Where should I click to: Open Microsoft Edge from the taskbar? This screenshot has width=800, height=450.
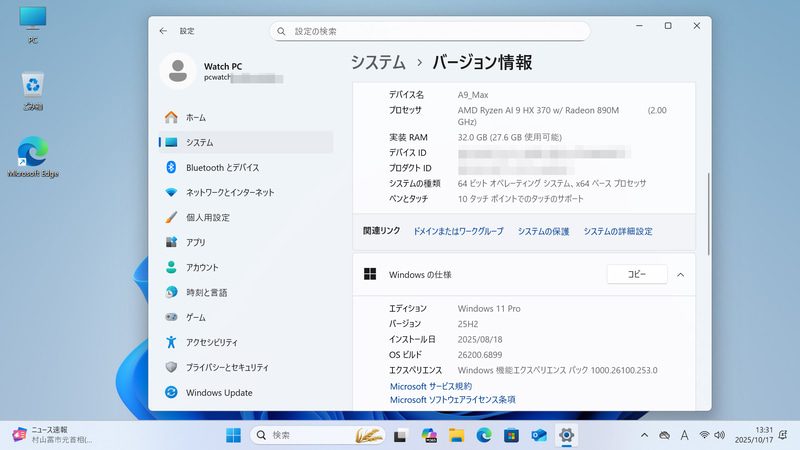tap(484, 435)
